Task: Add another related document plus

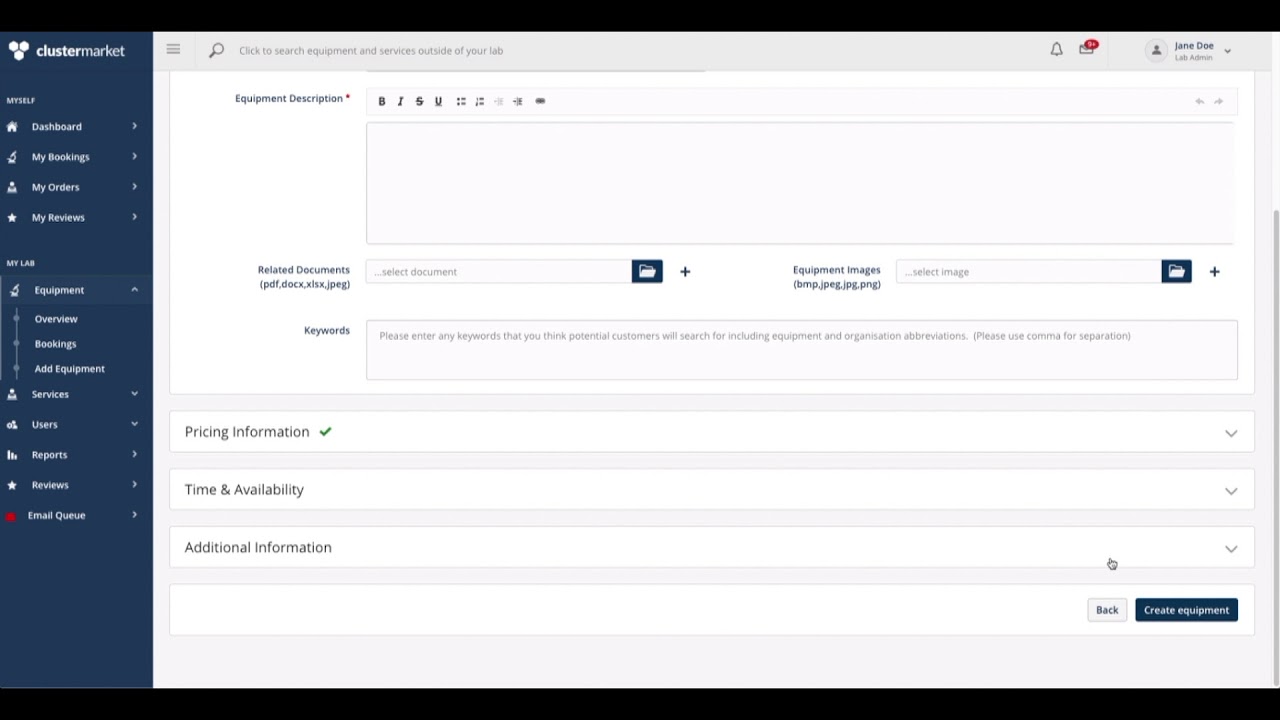Action: (x=685, y=271)
